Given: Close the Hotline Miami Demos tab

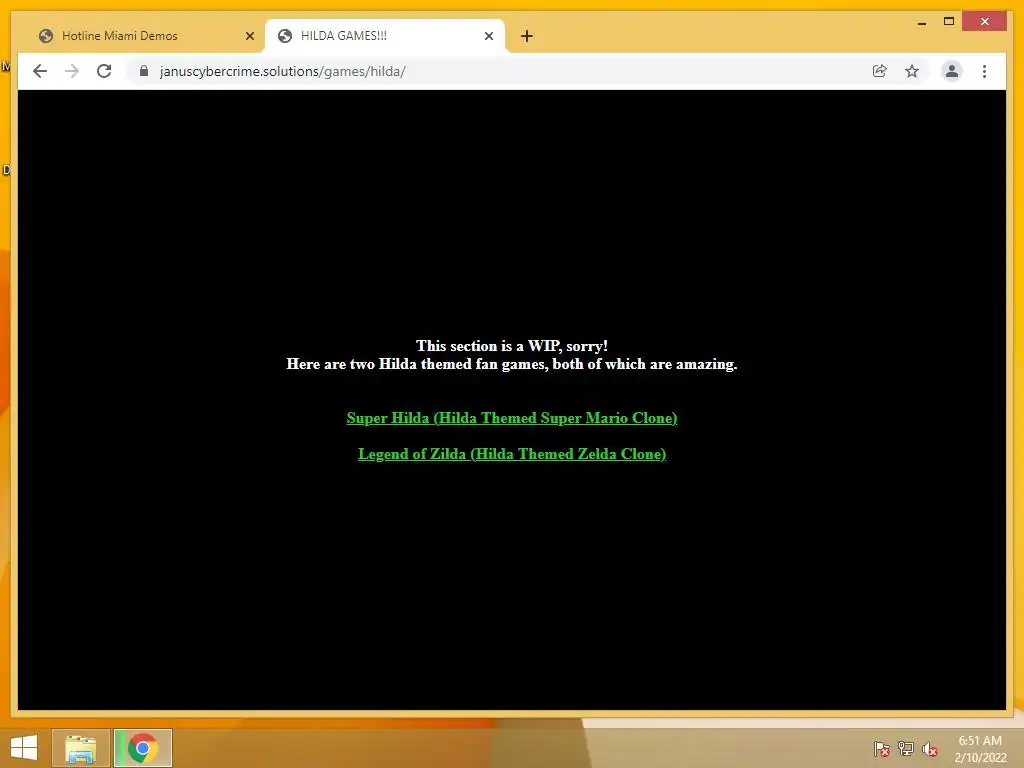Looking at the screenshot, I should pyautogui.click(x=249, y=36).
